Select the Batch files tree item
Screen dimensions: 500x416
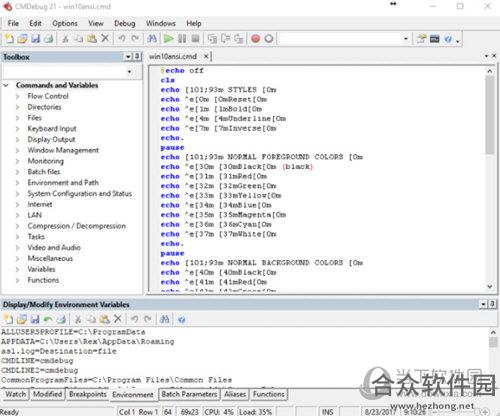pyautogui.click(x=44, y=172)
